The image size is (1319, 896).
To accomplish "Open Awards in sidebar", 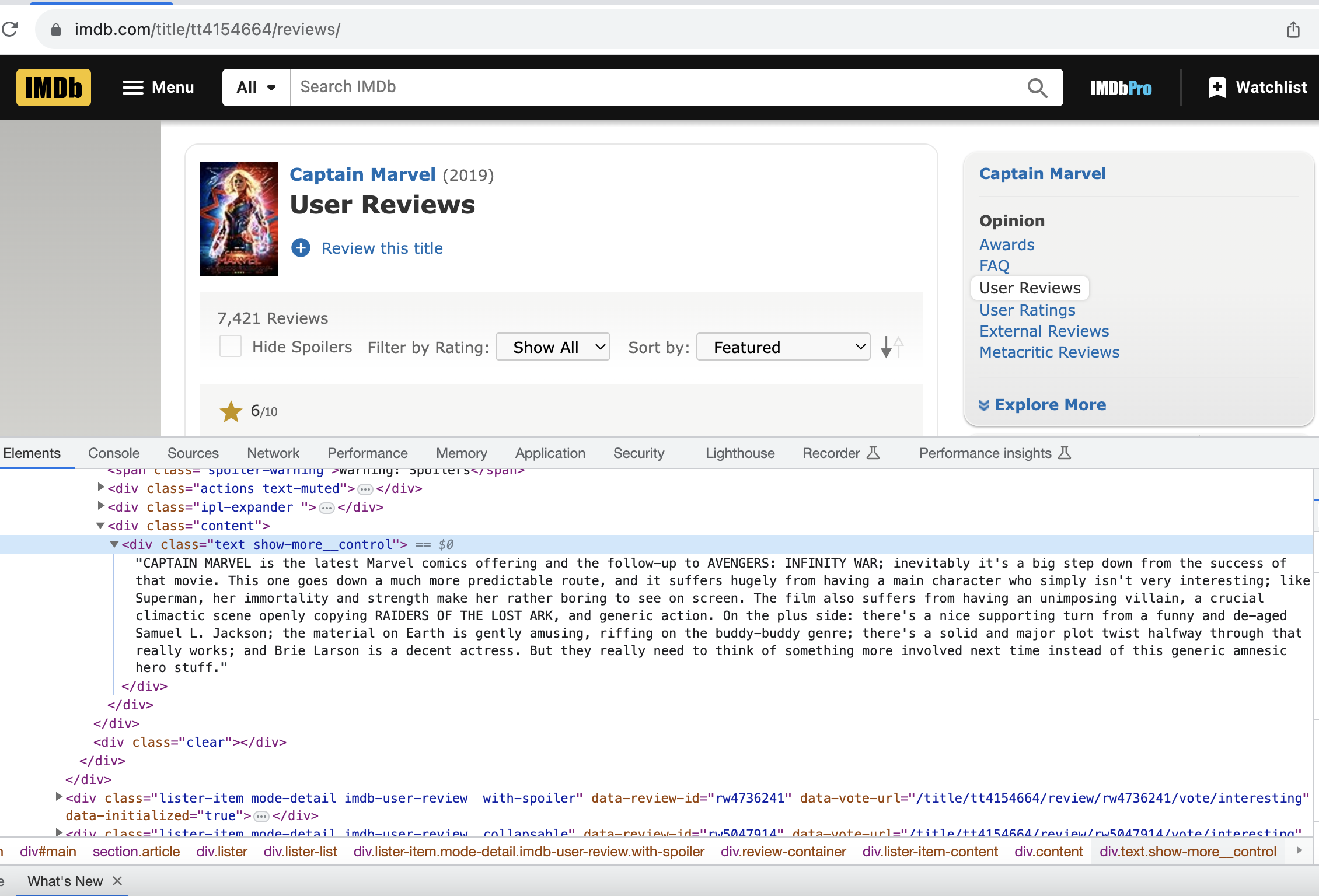I will click(x=1007, y=245).
